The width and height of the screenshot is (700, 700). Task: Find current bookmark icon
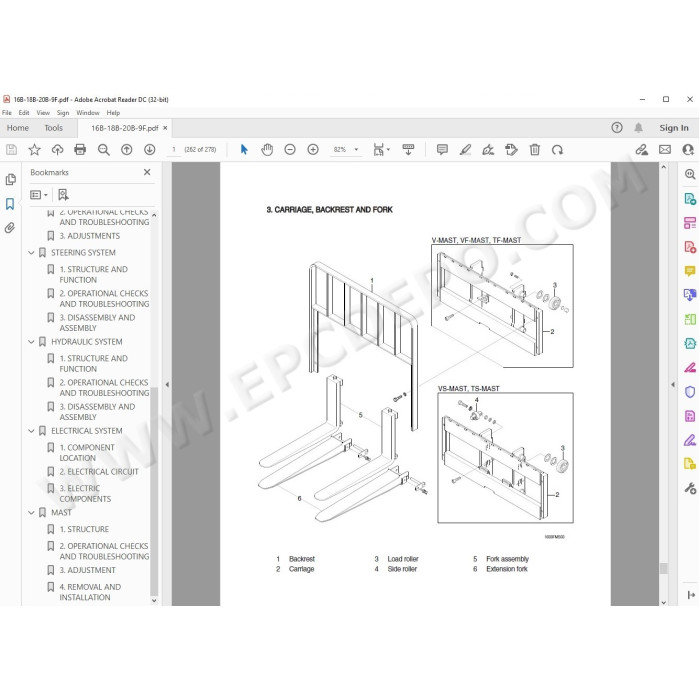(x=63, y=195)
